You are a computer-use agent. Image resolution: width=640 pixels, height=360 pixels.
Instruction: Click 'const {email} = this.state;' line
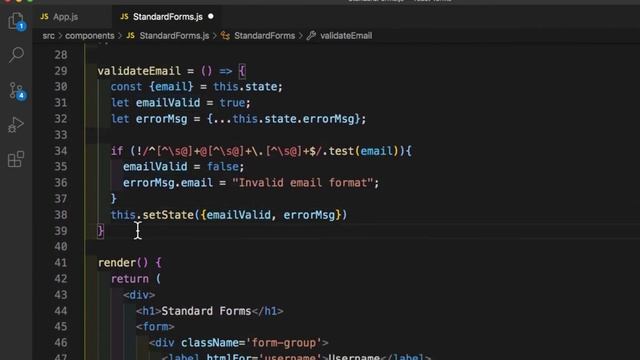pos(196,87)
